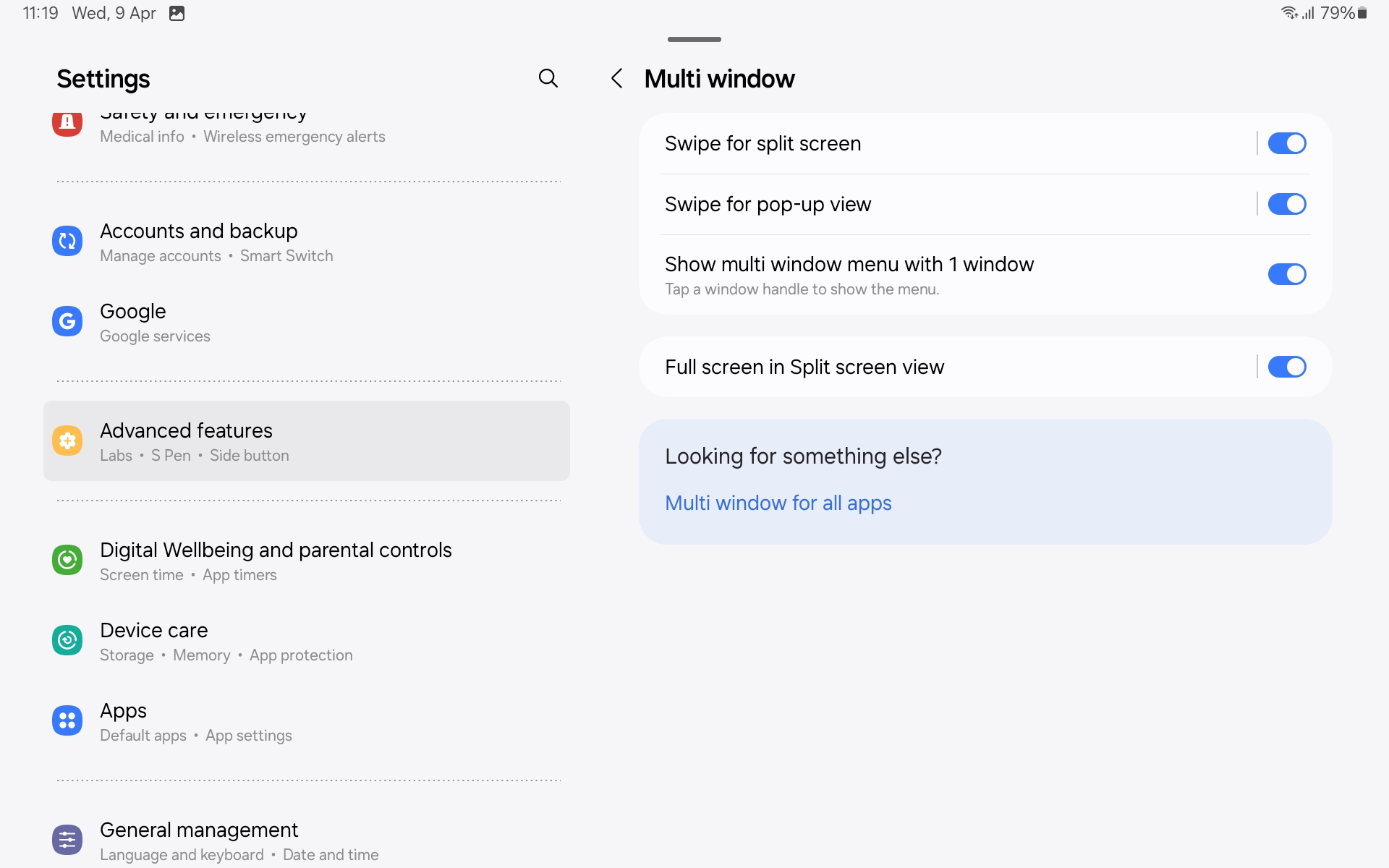Turn off Swipe for pop-up view switch

(x=1286, y=204)
